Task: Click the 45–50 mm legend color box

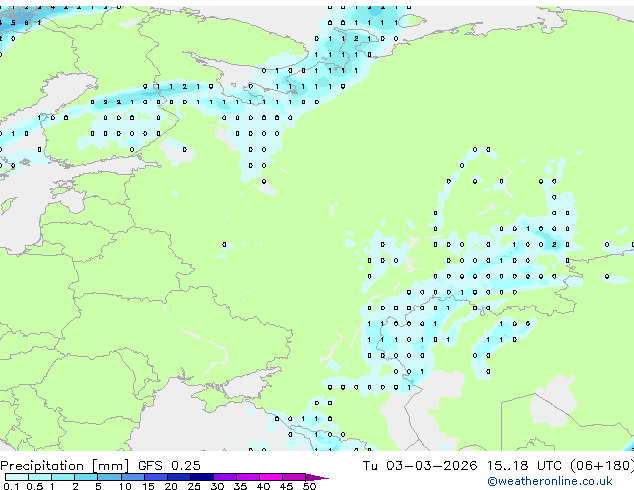Action: (294, 477)
